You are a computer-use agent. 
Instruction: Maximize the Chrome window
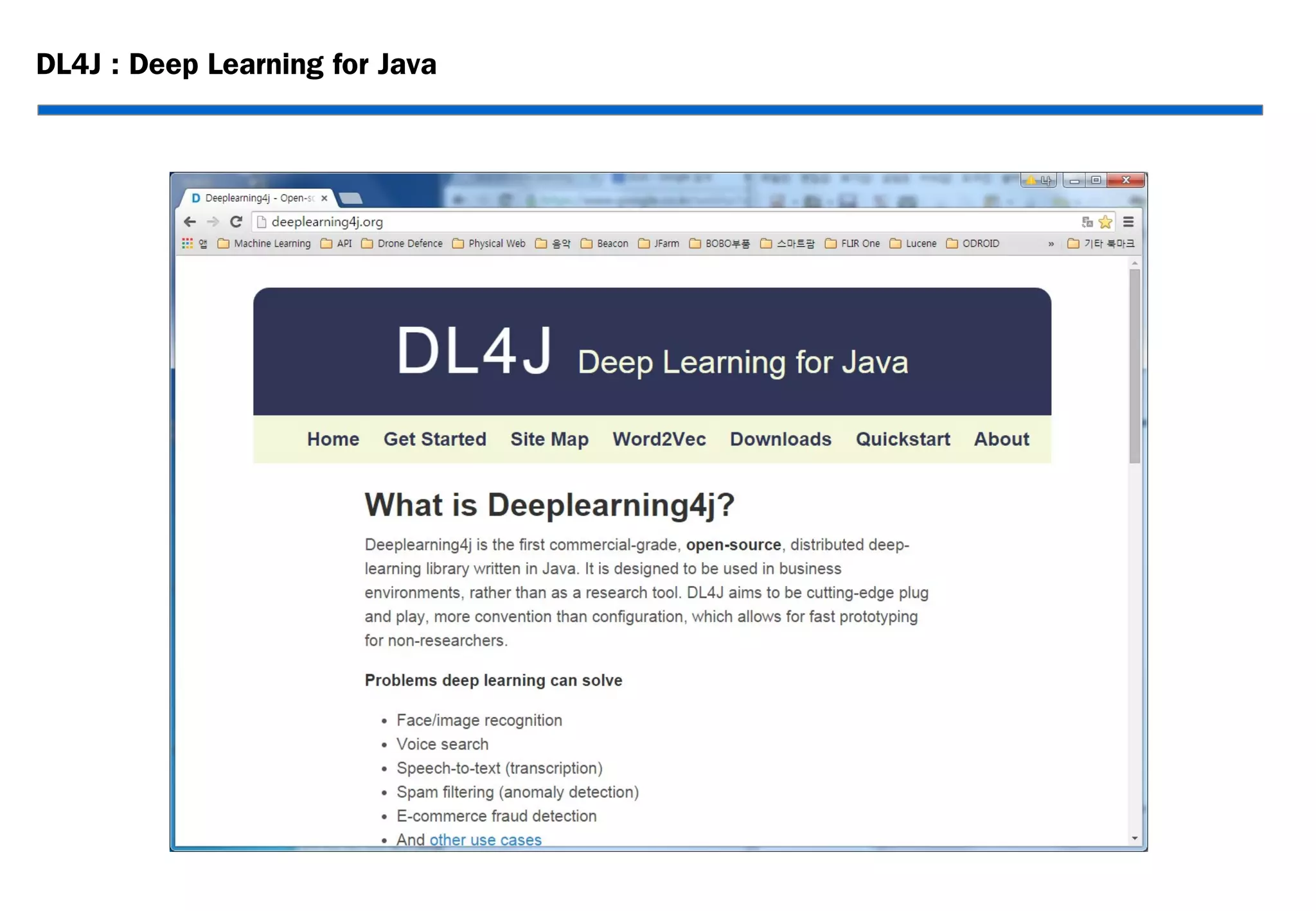click(1096, 181)
